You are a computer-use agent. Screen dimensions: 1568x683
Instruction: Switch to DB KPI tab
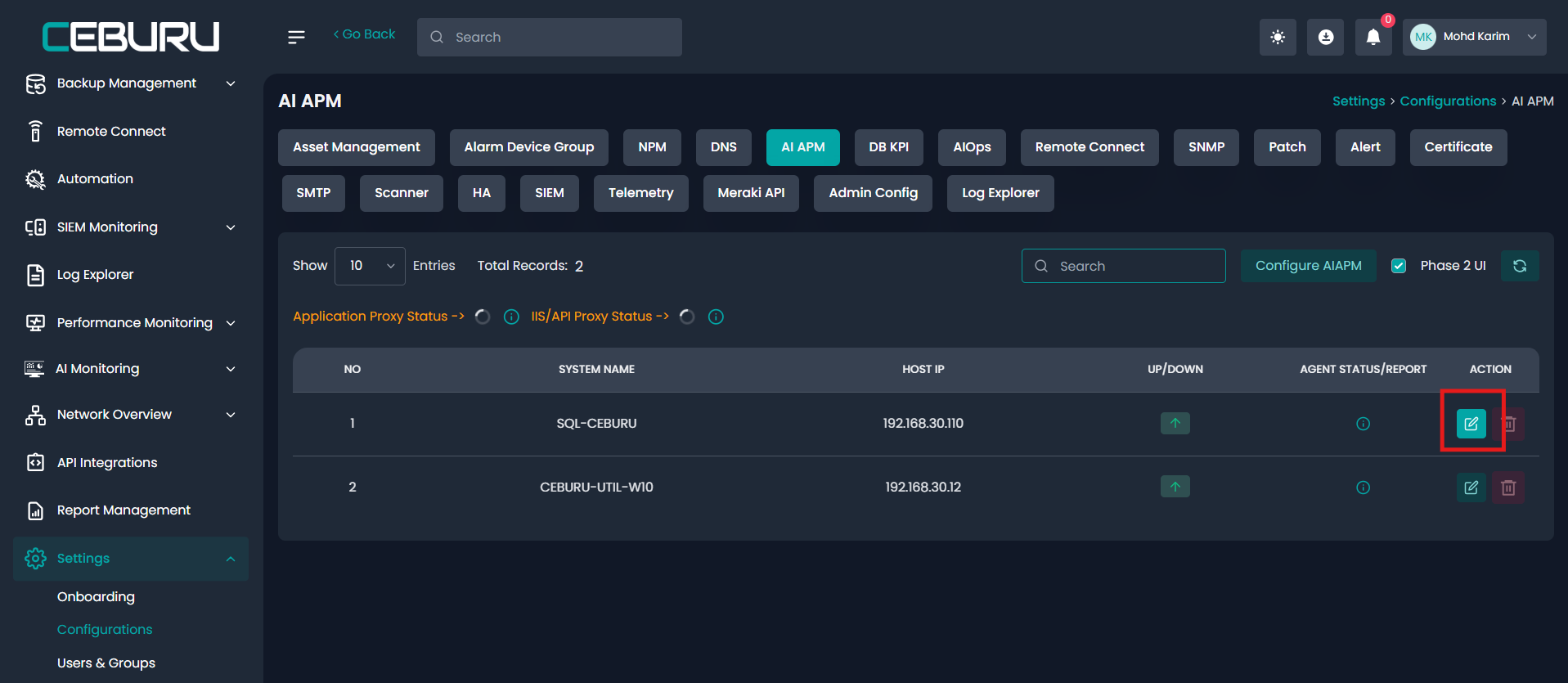click(889, 147)
